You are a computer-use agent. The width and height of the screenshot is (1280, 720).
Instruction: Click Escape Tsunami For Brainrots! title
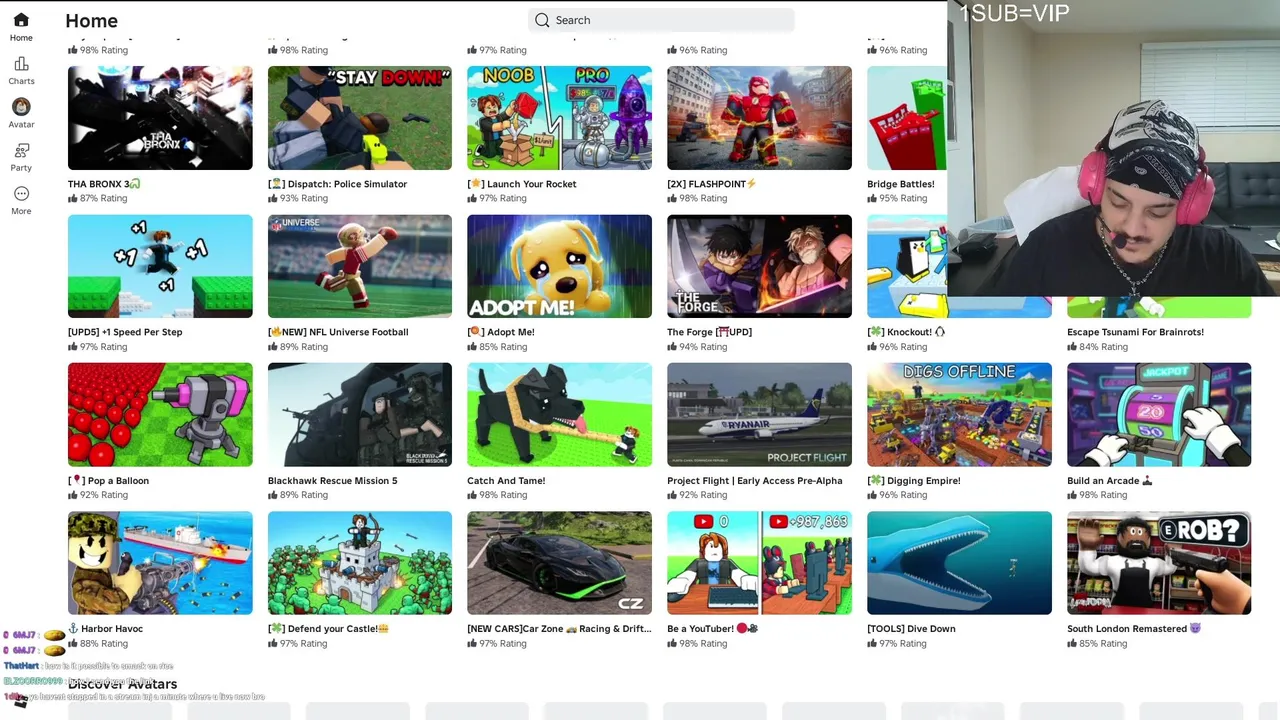click(1135, 332)
